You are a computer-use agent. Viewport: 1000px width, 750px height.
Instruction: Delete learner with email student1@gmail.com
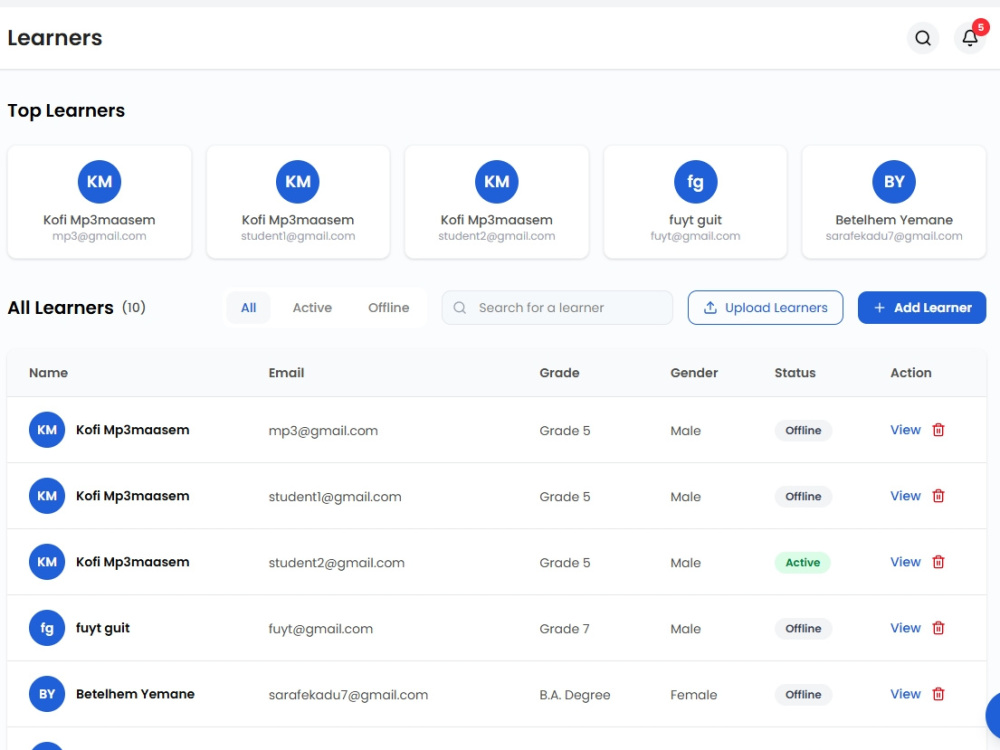tap(938, 496)
